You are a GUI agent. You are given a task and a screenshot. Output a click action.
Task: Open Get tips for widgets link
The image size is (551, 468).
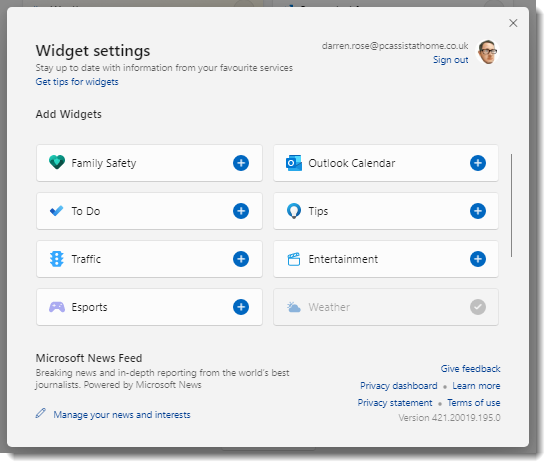point(77,82)
